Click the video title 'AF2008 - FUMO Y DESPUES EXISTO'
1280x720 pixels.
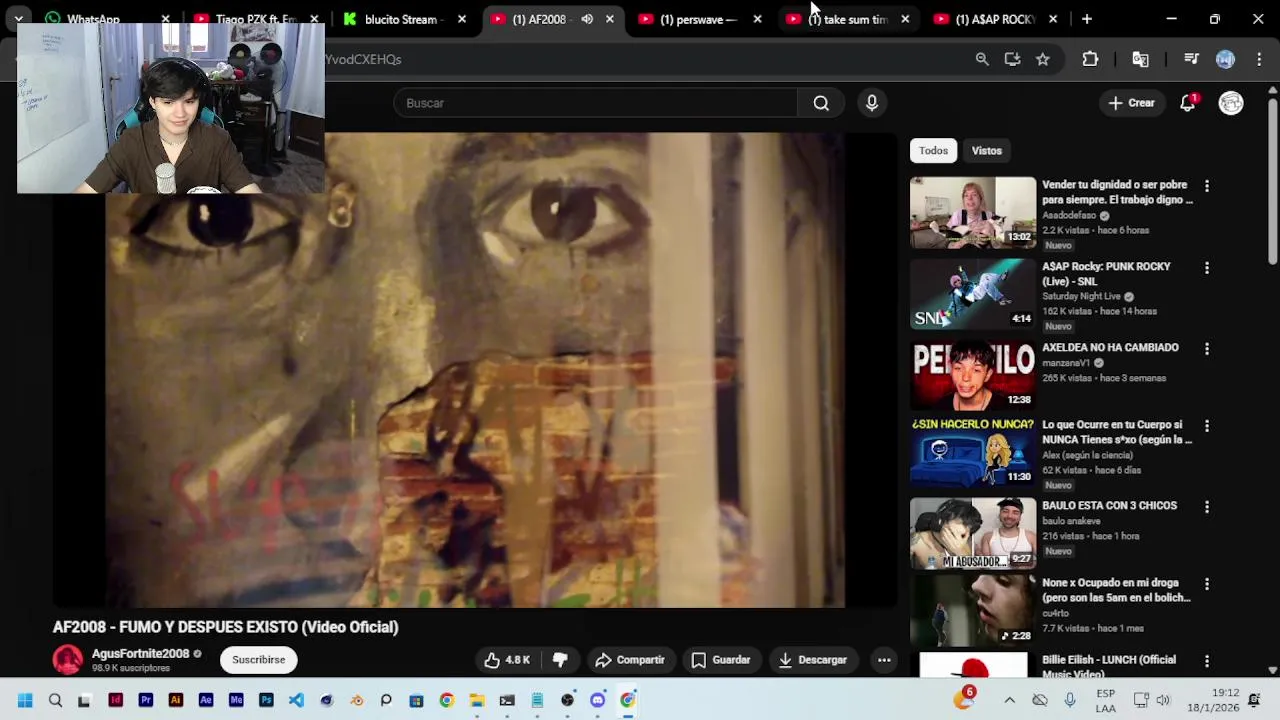[x=226, y=627]
